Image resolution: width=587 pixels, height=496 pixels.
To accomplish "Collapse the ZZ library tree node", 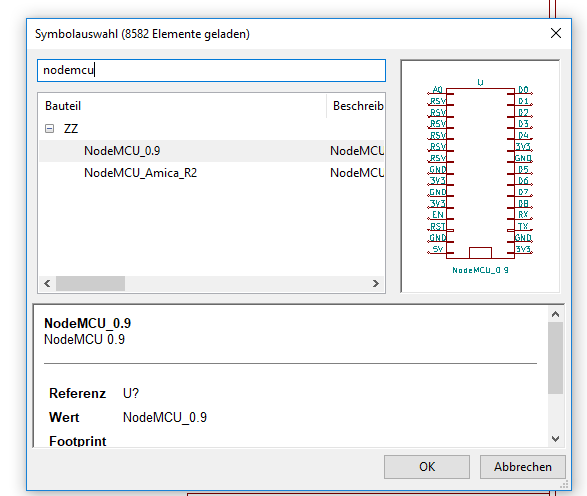I will pyautogui.click(x=49, y=129).
